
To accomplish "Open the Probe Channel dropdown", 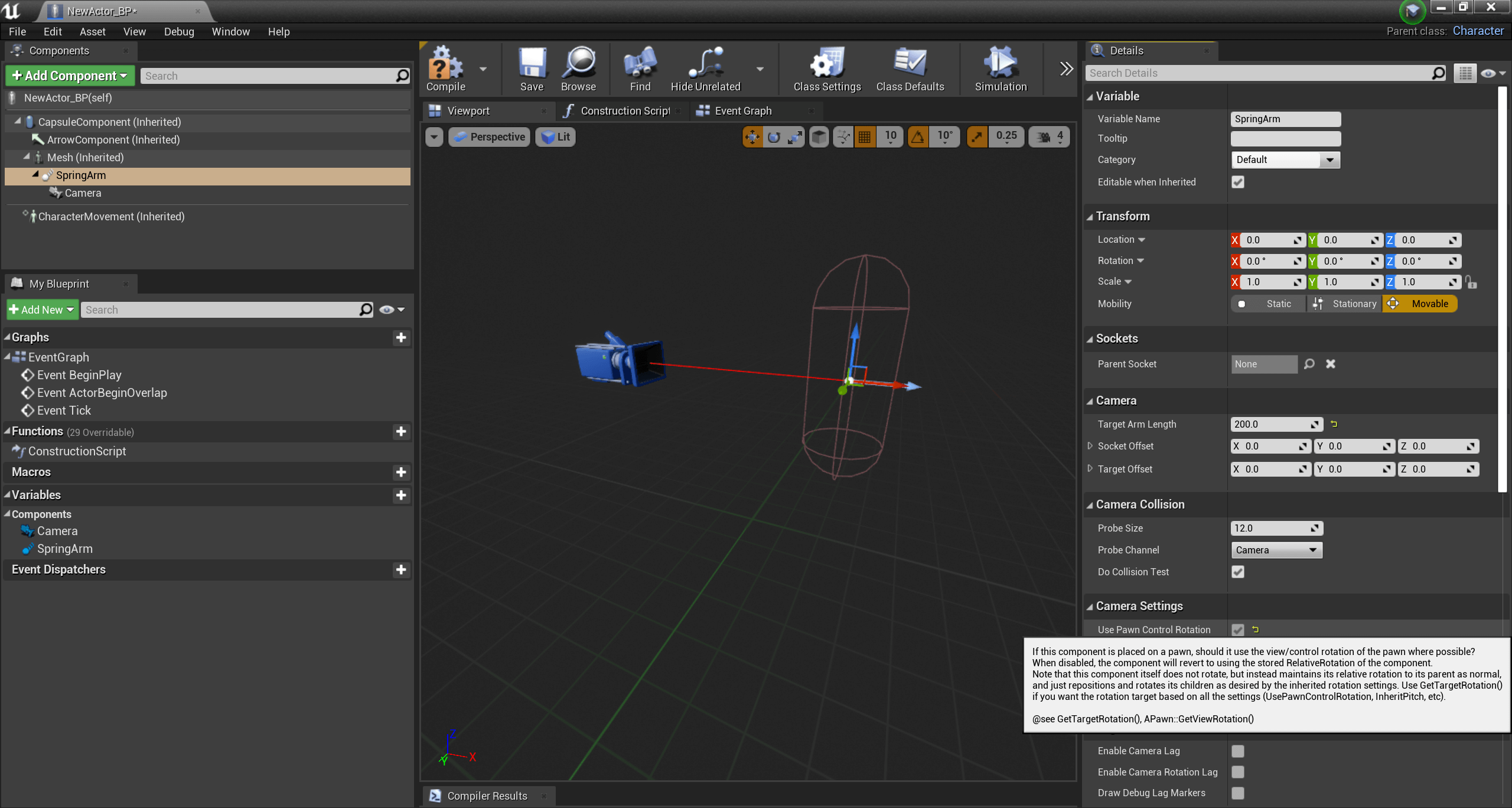I will 1276,550.
